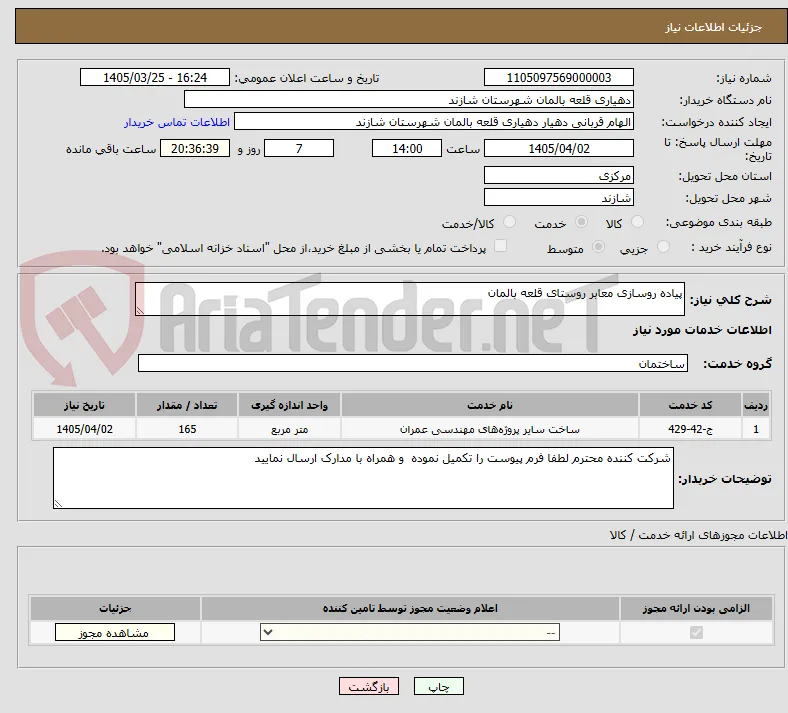
Task: Select the خدمت radio button
Action: 581,222
